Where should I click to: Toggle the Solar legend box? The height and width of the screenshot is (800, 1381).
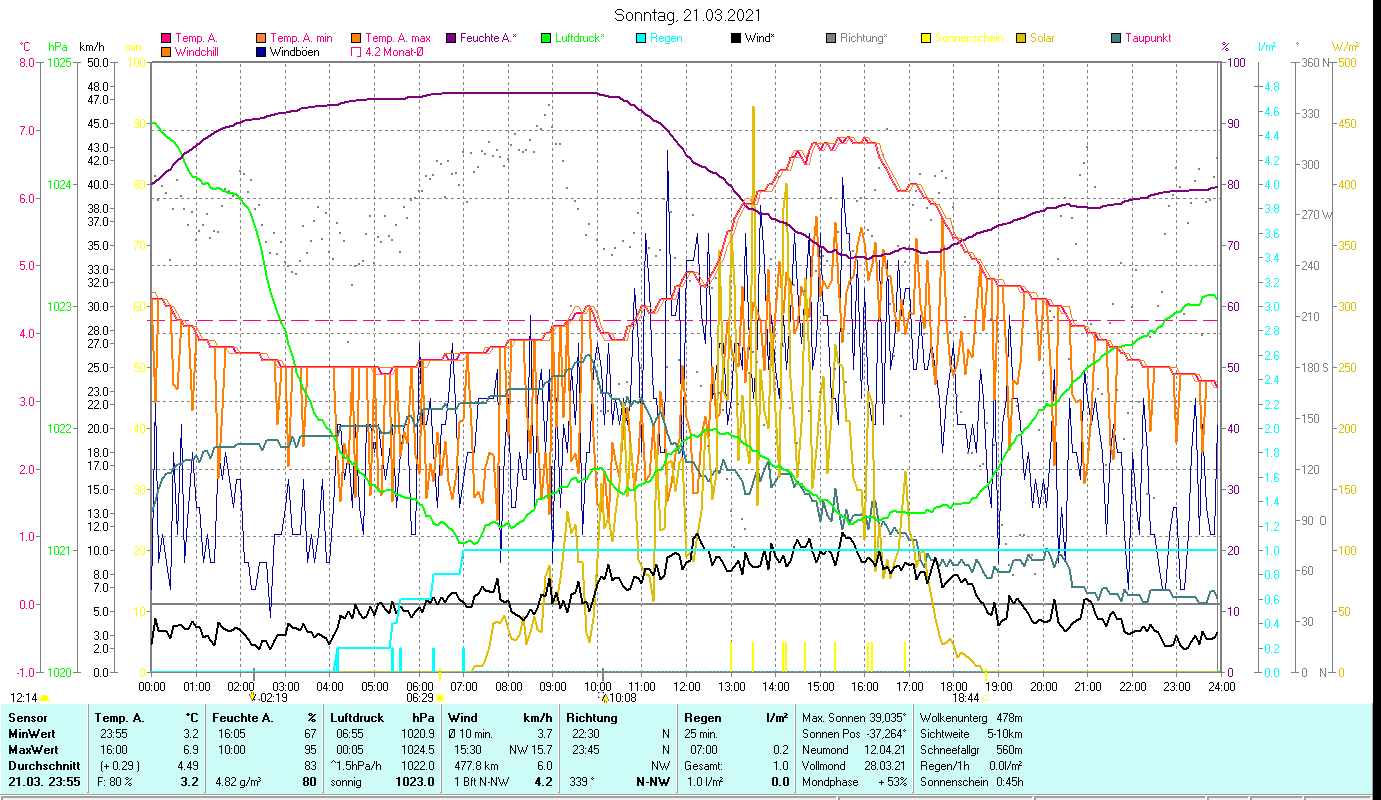(1021, 39)
